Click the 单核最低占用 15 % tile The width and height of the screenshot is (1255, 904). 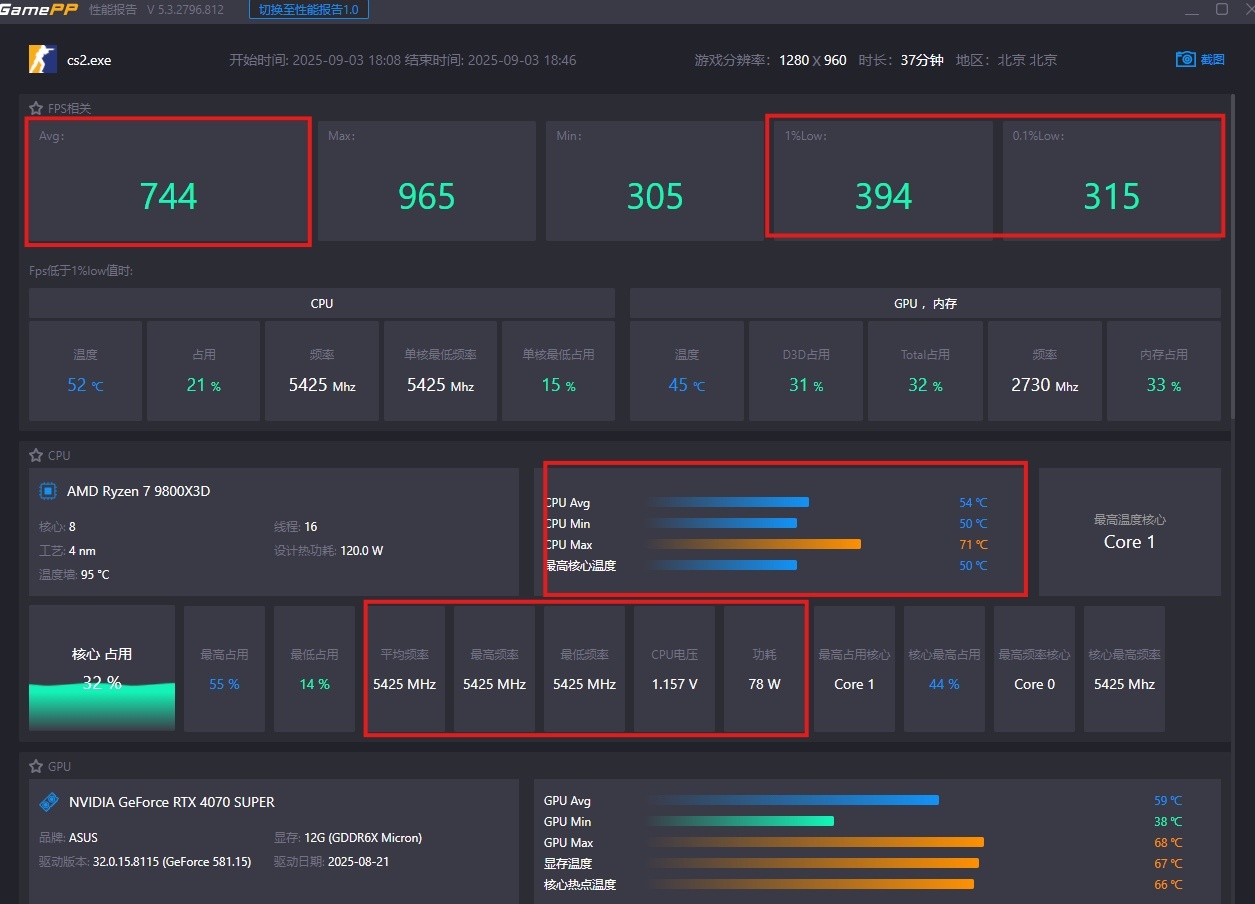[558, 371]
